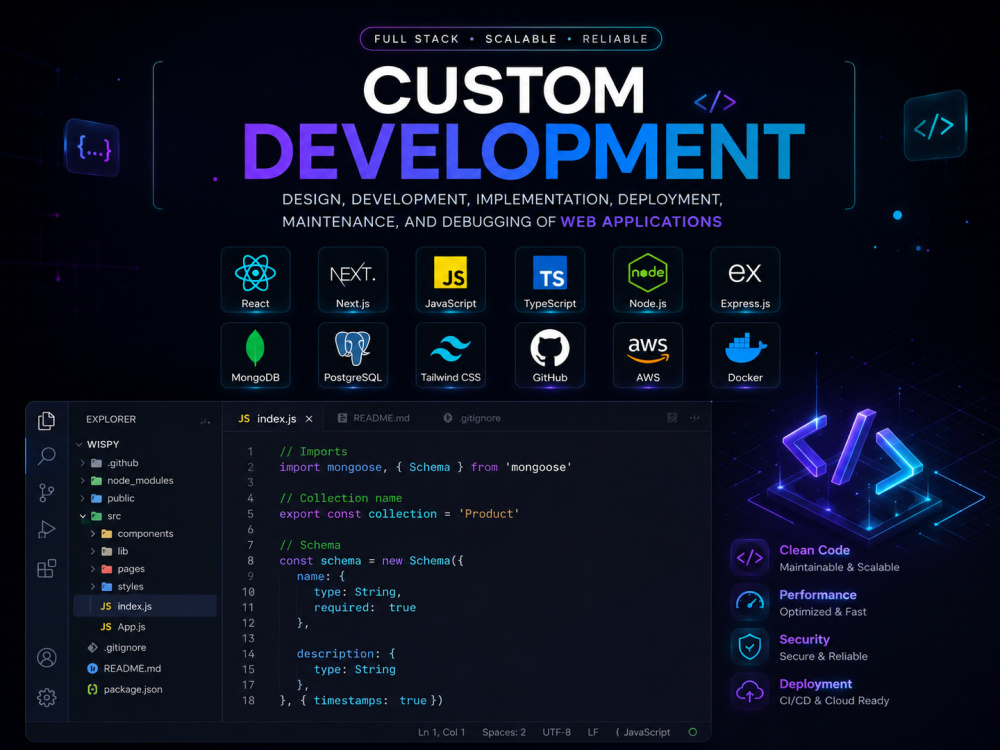Click Ln 1, Col 1 in status bar
The image size is (1000, 750).
(441, 732)
